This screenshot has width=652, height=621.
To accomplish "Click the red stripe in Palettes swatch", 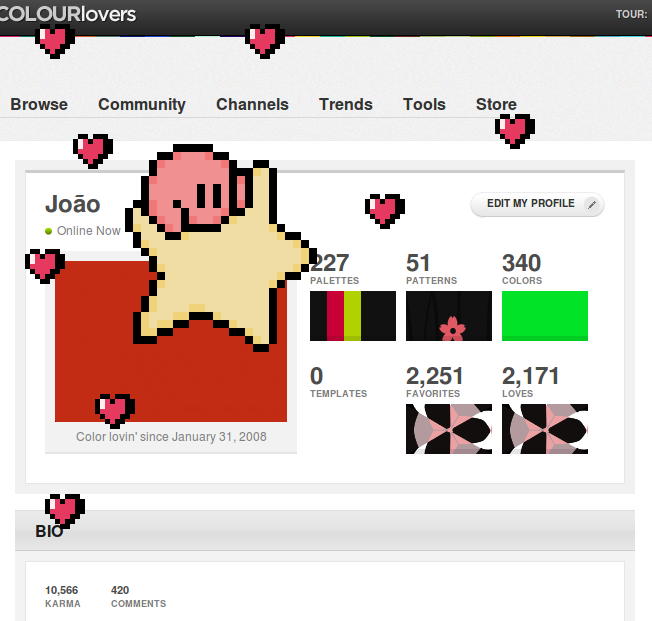I will 336,316.
